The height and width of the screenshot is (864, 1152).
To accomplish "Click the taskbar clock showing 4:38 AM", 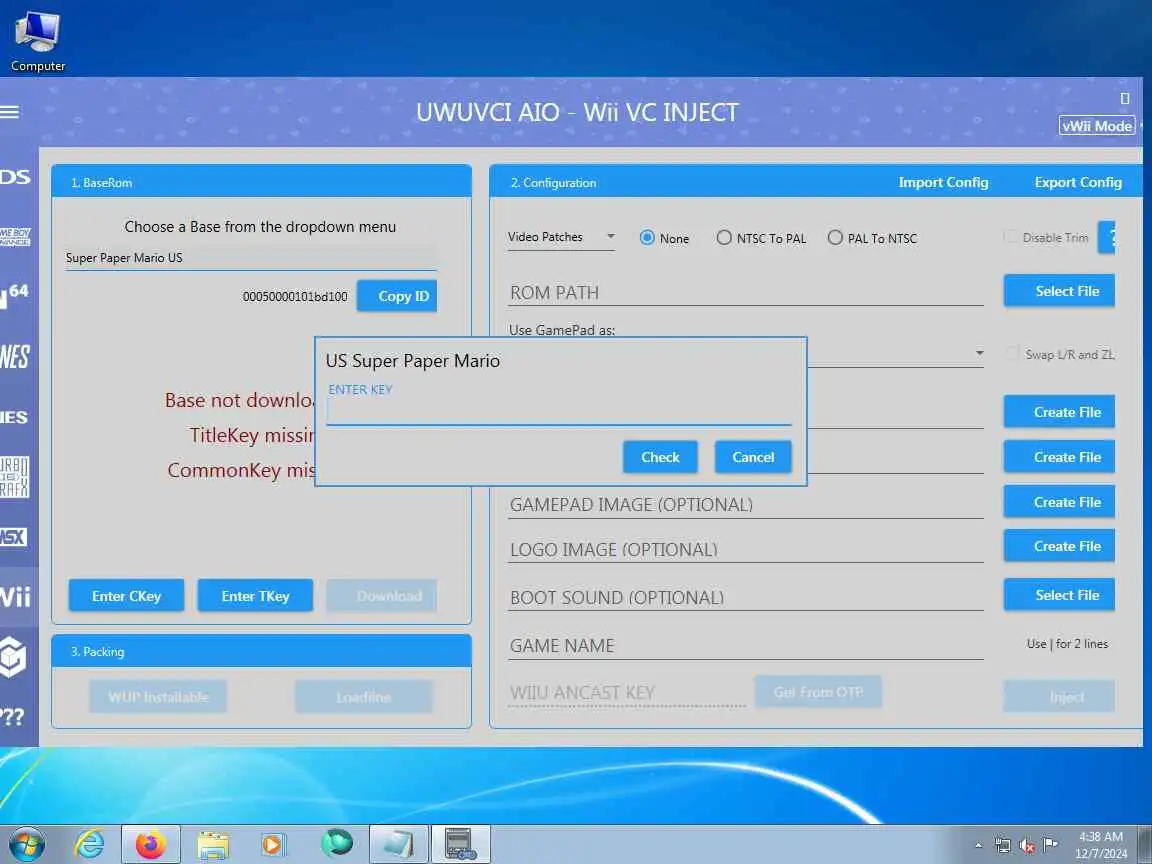I will [x=1101, y=845].
